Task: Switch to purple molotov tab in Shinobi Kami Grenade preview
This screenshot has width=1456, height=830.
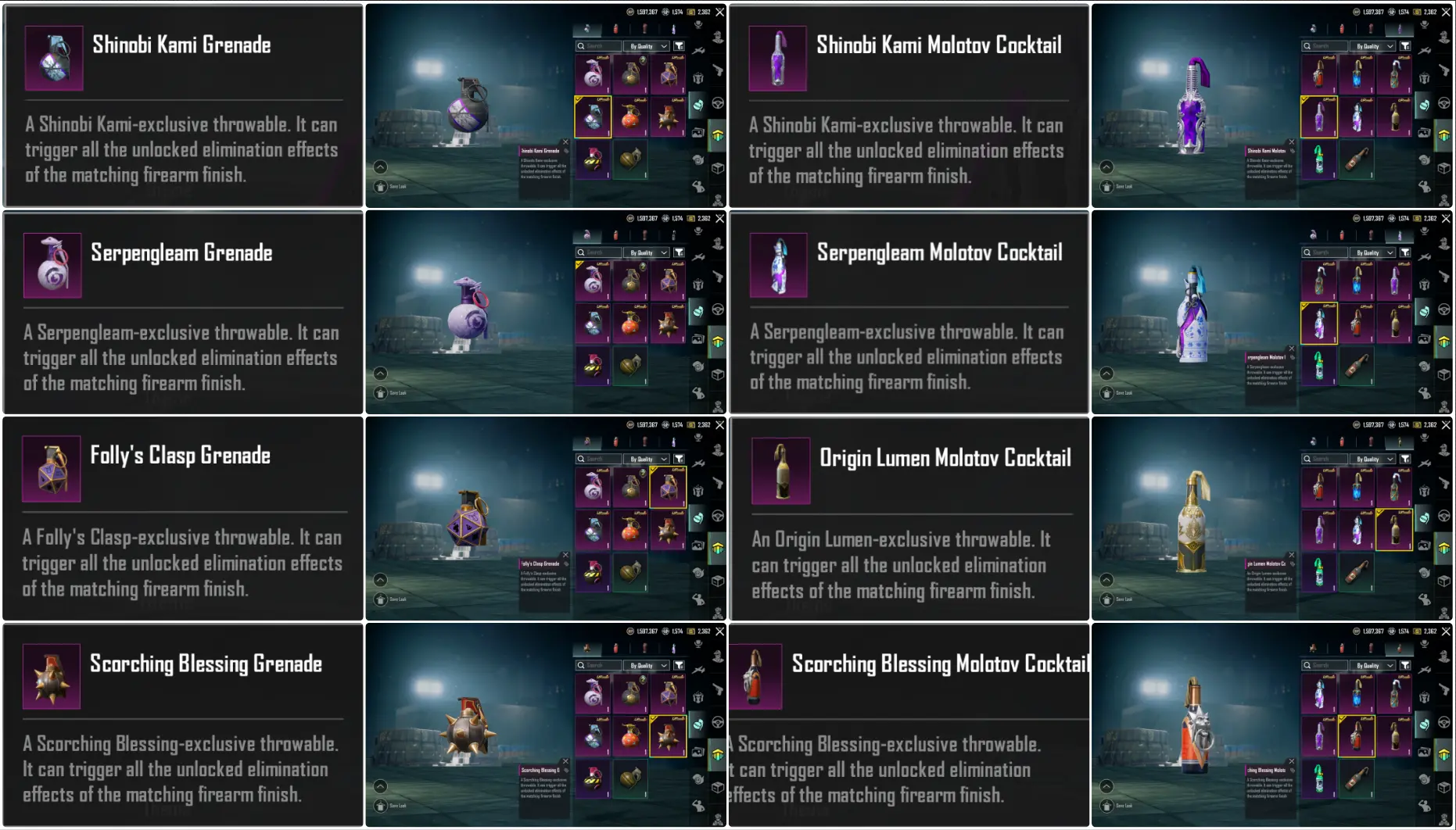Action: click(x=673, y=29)
